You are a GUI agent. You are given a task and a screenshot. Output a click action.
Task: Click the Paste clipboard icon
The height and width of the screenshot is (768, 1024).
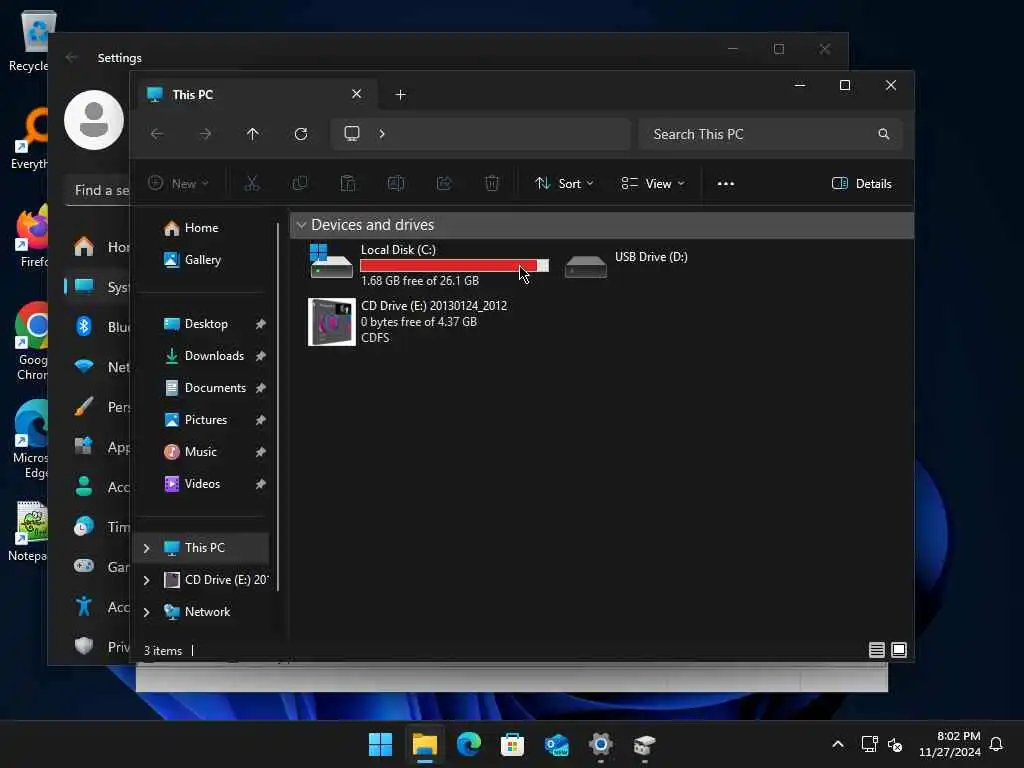click(x=348, y=184)
